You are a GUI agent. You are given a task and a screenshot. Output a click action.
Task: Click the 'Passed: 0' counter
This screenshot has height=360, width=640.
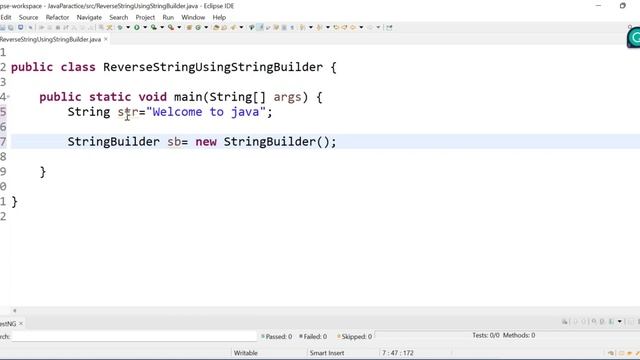click(277, 336)
